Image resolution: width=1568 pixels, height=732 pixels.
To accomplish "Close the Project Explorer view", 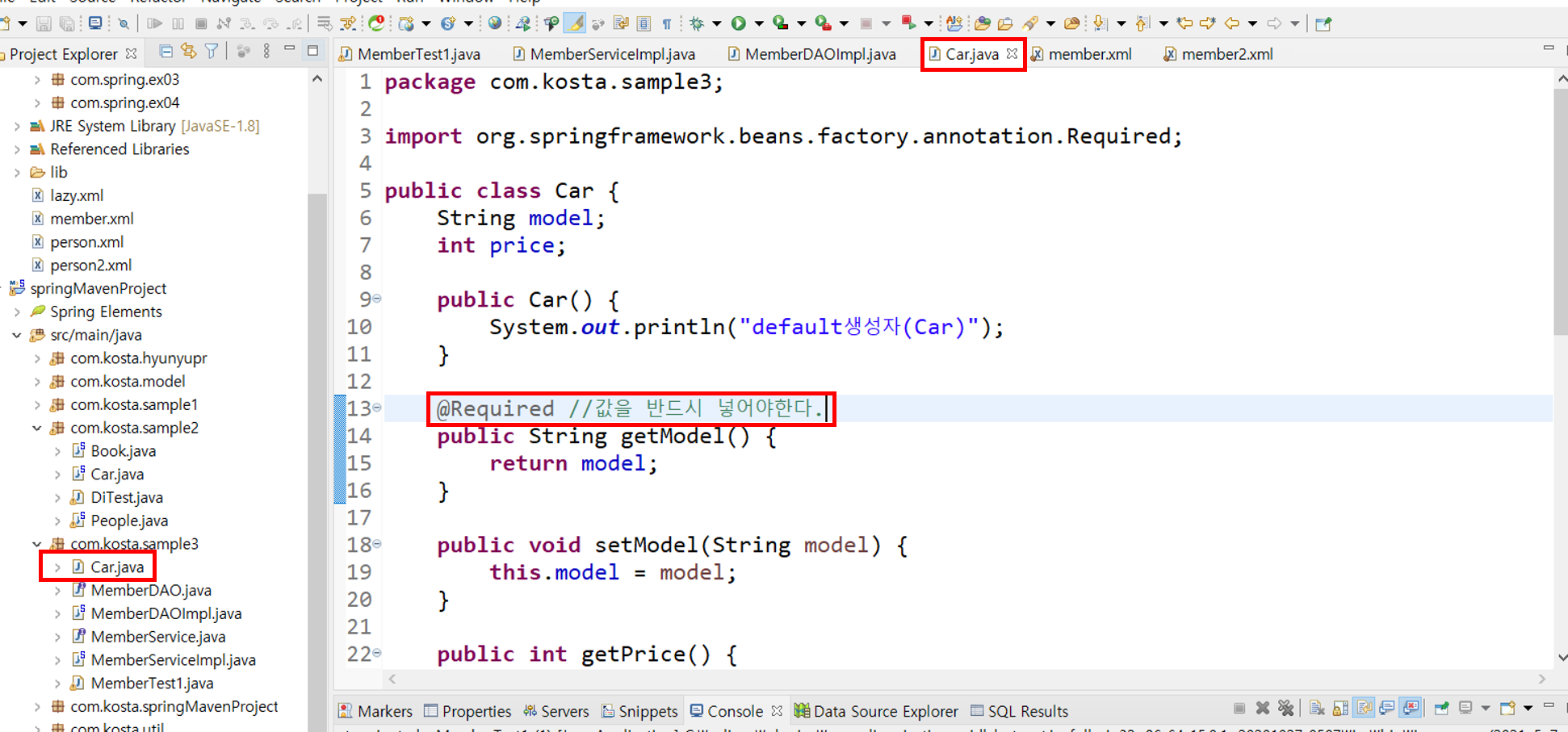I will [131, 54].
